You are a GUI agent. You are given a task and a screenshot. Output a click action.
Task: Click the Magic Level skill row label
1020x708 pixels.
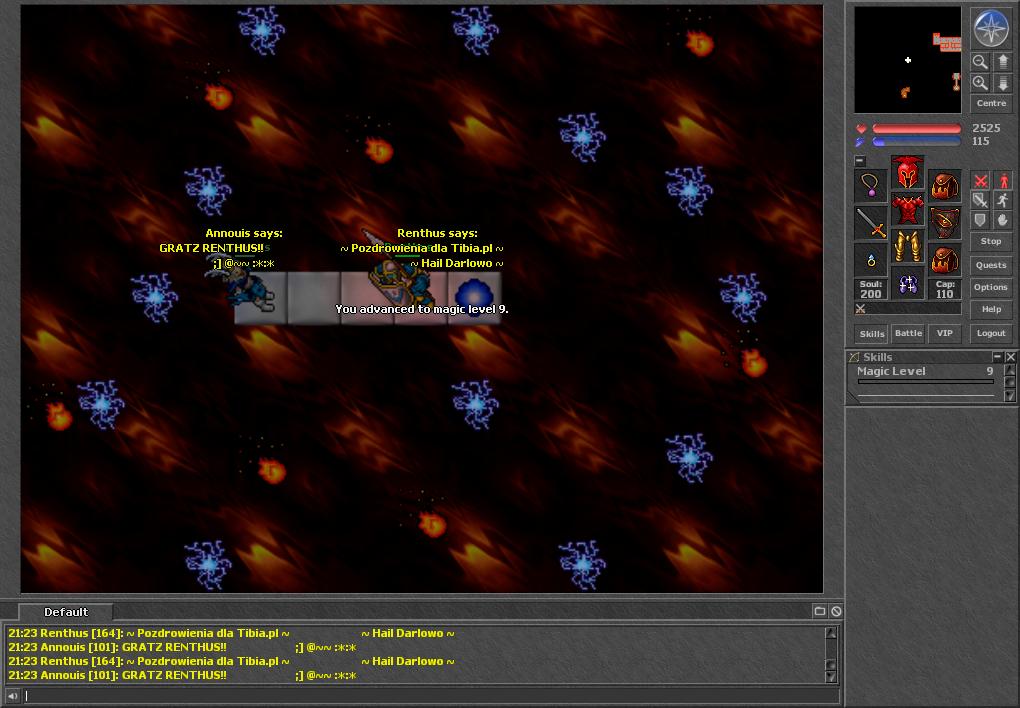click(x=891, y=371)
